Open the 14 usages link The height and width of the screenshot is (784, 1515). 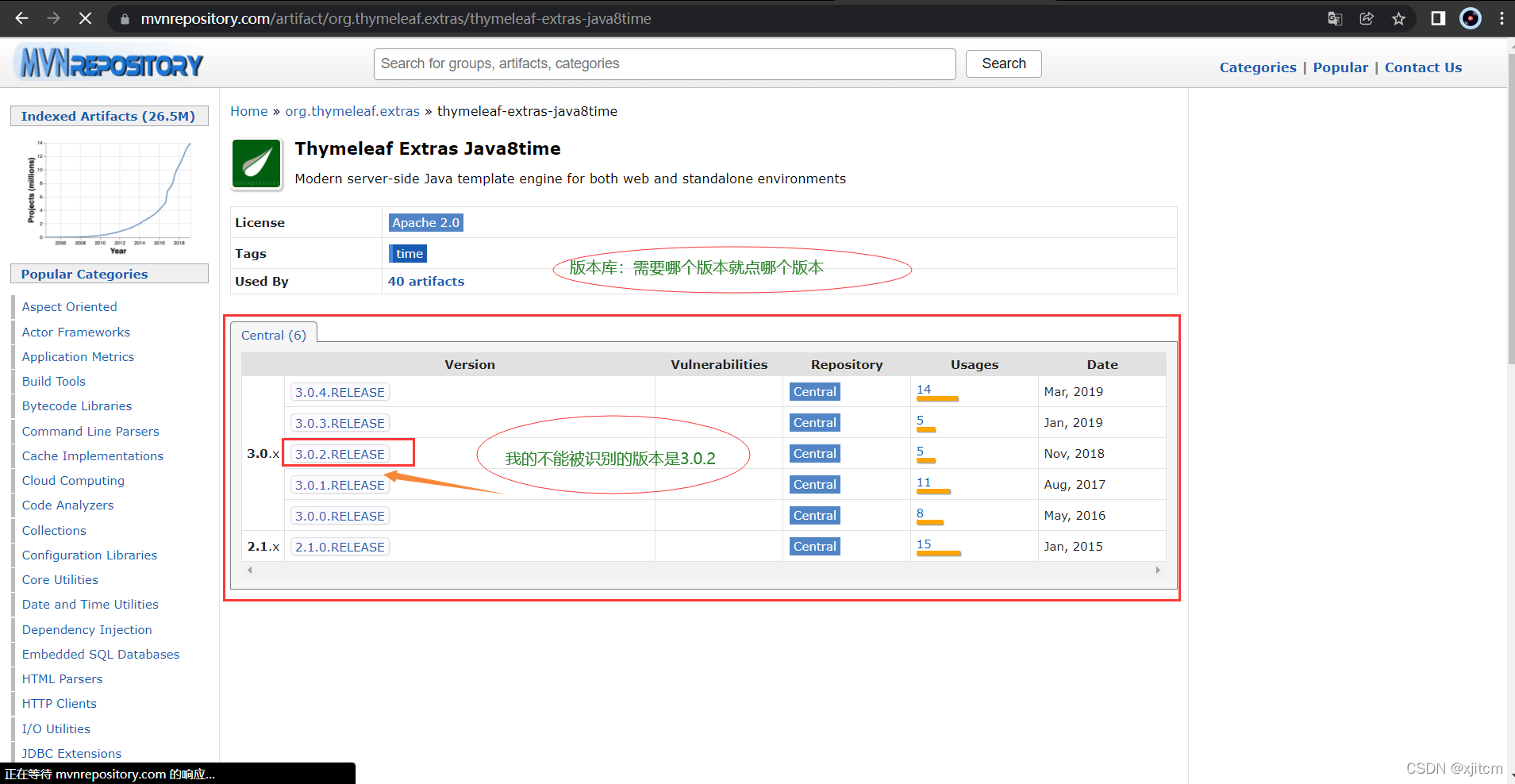coord(924,389)
